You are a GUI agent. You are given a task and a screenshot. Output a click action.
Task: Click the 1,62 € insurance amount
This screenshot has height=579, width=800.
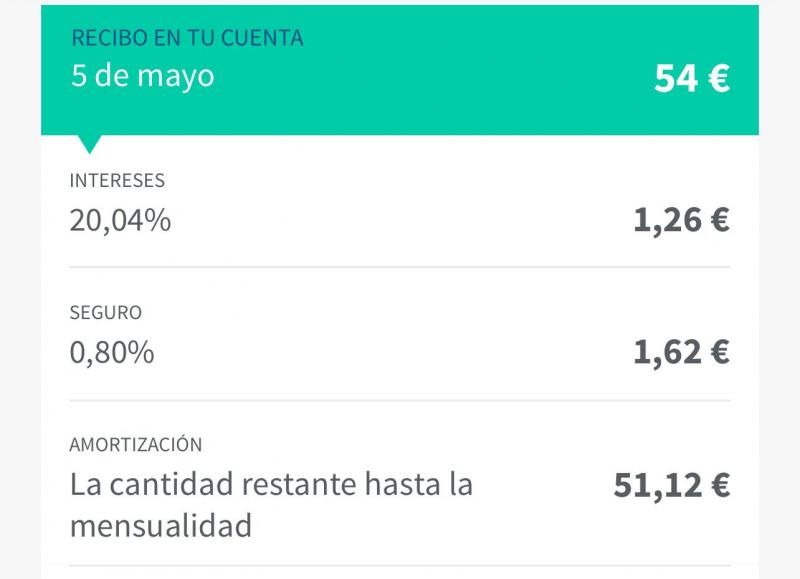[x=682, y=353]
